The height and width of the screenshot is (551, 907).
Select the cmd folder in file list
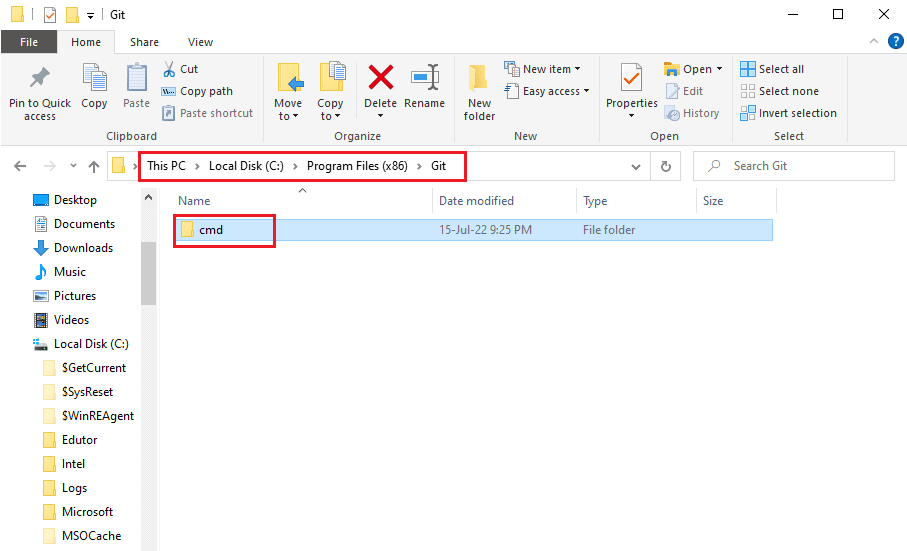pos(211,230)
